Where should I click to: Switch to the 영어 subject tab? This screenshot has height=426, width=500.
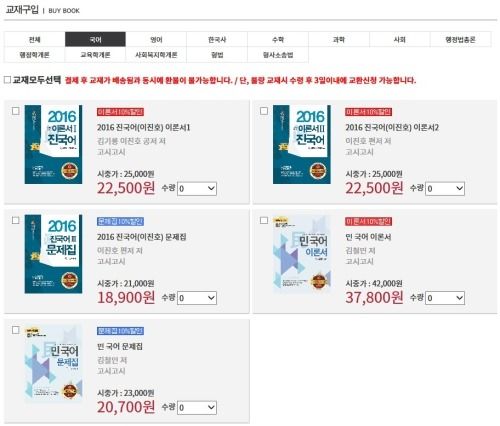pos(156,39)
